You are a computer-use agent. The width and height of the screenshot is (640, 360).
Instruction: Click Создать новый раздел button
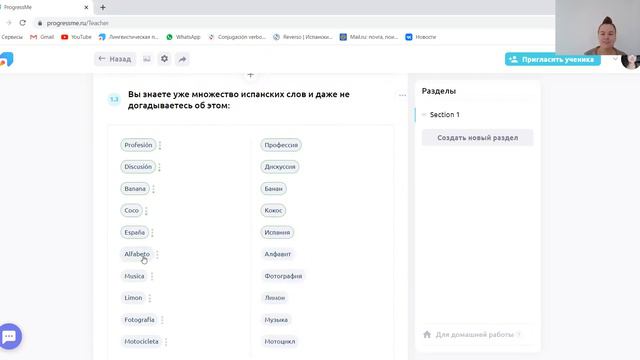[478, 138]
